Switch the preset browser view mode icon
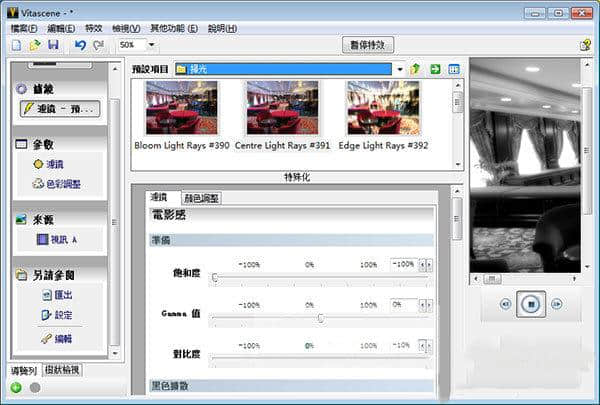The width and height of the screenshot is (600, 405). click(x=453, y=69)
